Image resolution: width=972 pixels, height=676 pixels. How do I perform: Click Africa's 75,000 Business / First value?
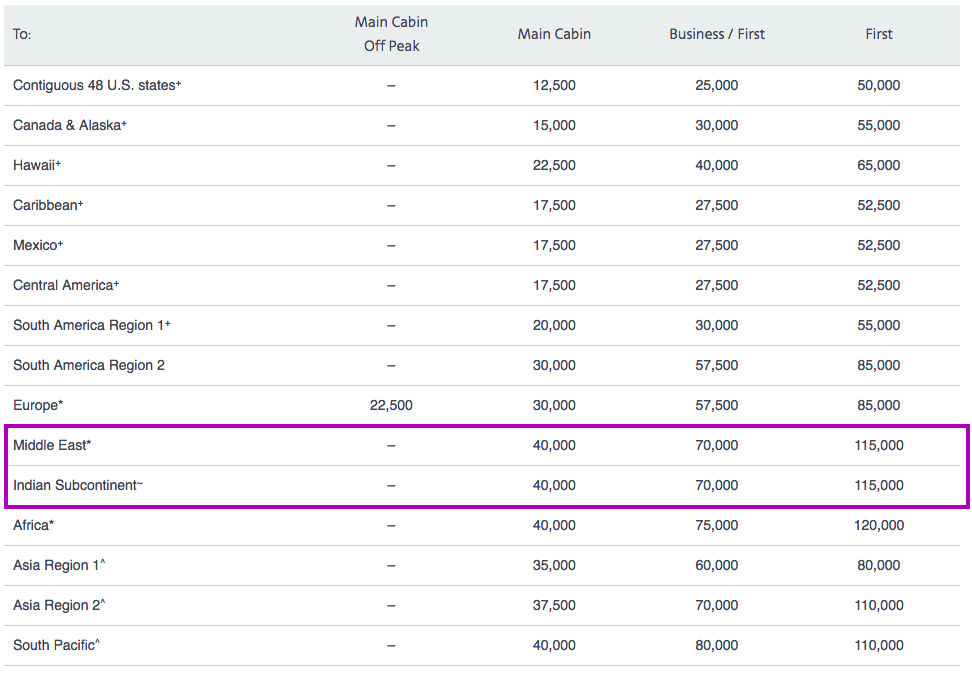click(x=717, y=525)
